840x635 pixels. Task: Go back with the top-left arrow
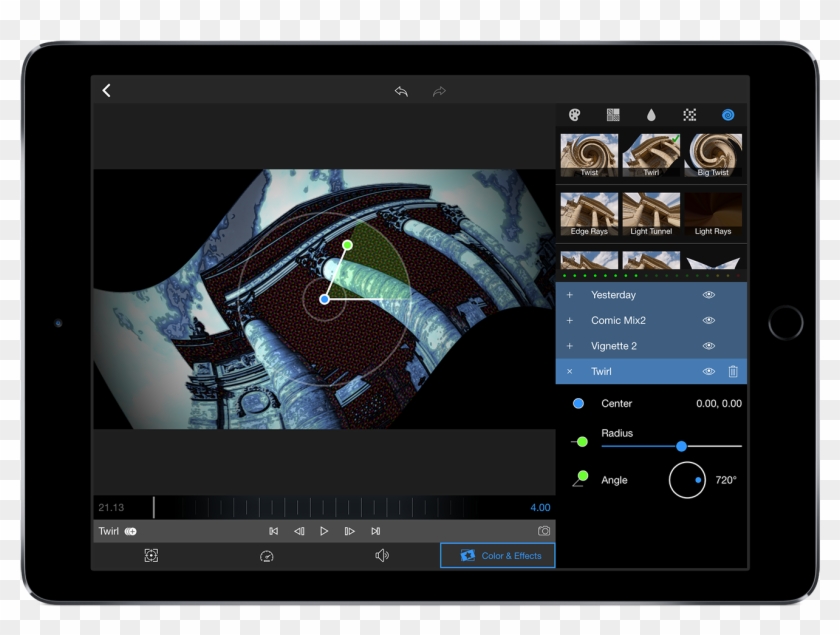(x=107, y=91)
